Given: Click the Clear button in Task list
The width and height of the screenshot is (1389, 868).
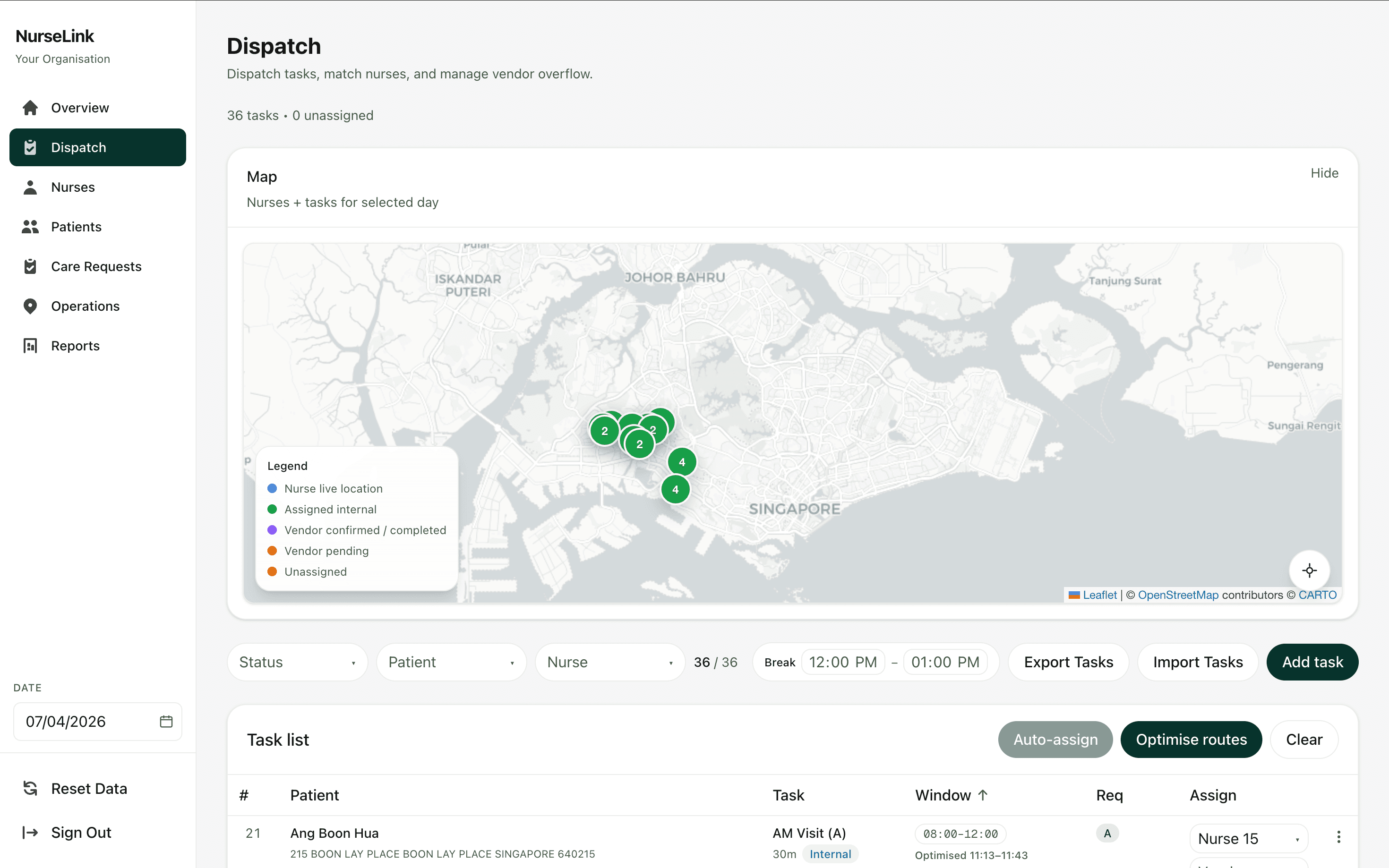Looking at the screenshot, I should click(x=1304, y=740).
